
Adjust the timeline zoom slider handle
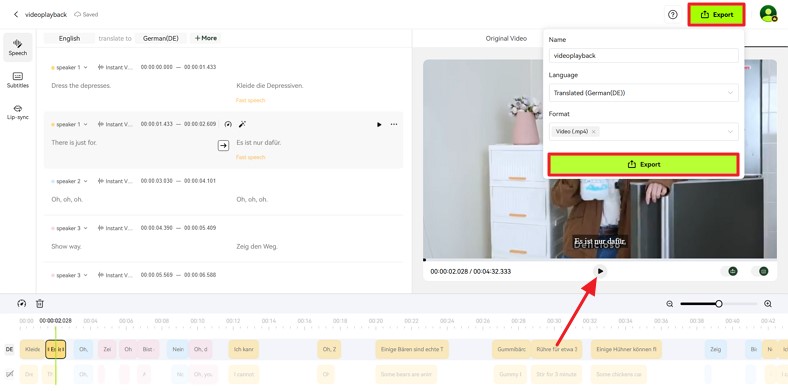click(x=719, y=304)
